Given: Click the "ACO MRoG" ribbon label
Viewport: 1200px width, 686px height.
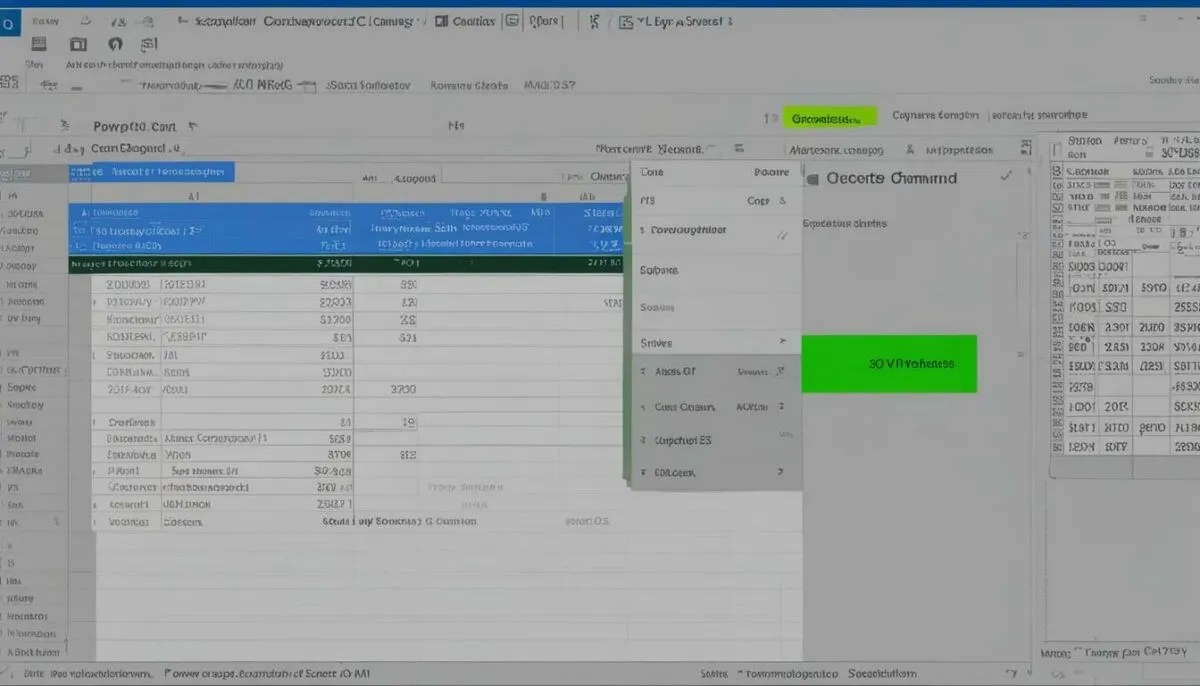Looking at the screenshot, I should coord(261,86).
